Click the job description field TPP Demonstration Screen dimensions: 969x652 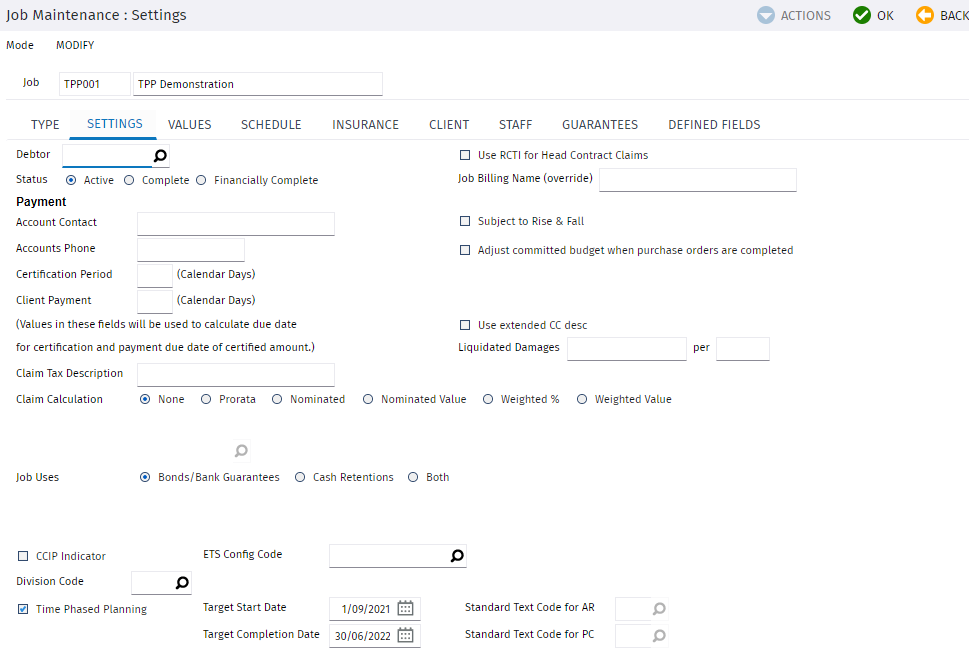click(258, 84)
